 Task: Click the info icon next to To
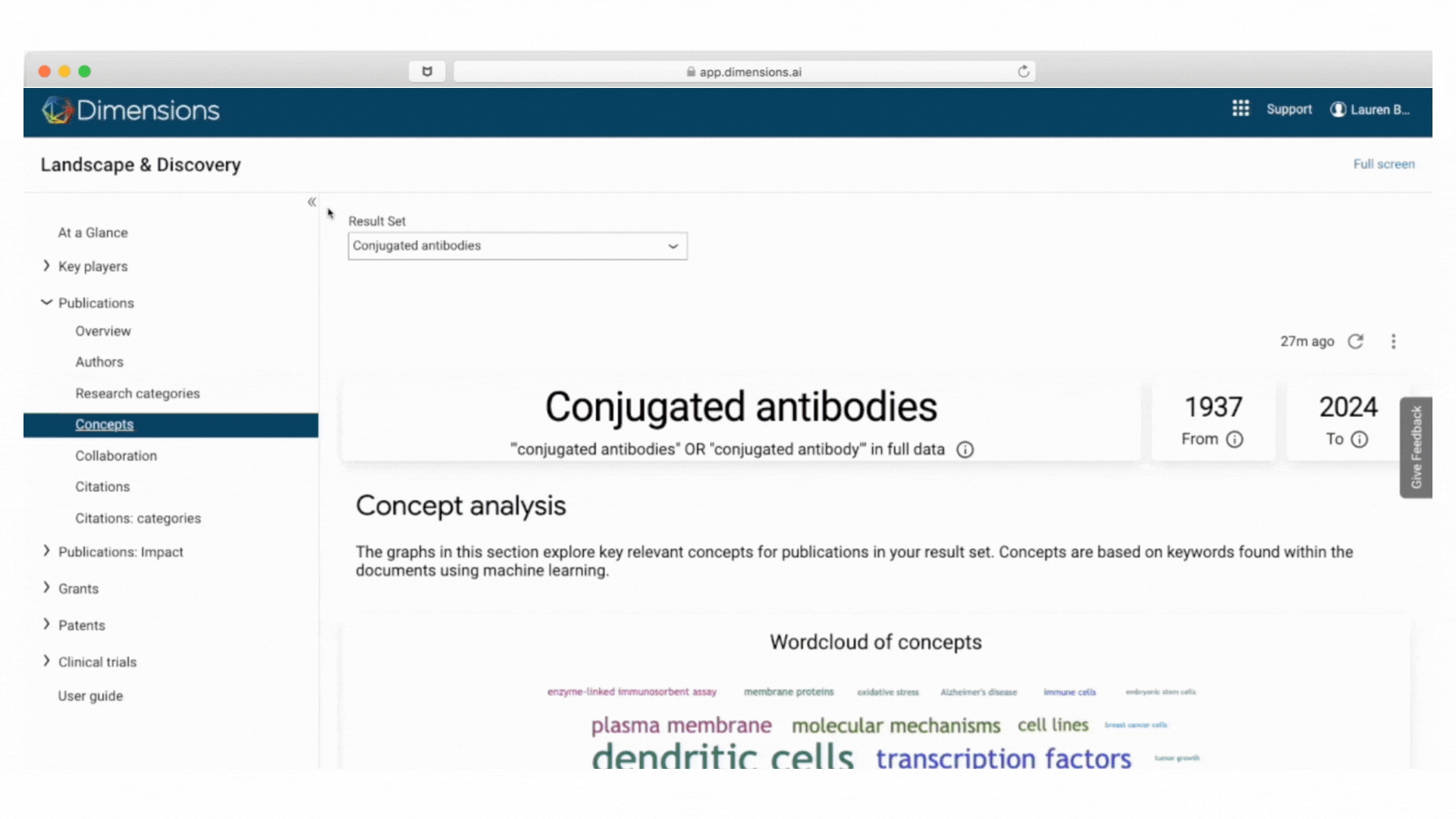pos(1359,439)
